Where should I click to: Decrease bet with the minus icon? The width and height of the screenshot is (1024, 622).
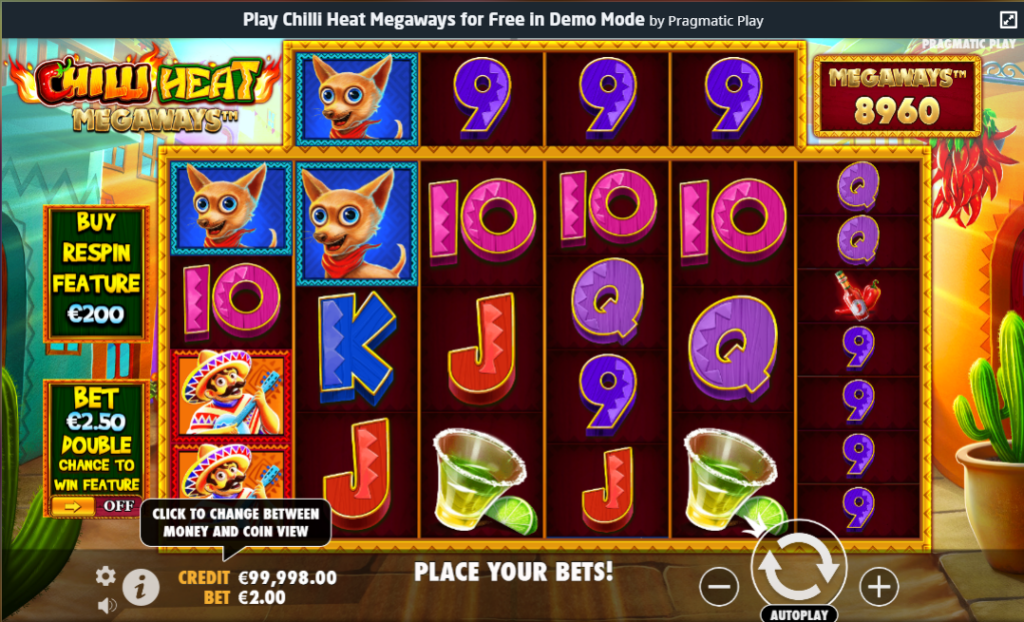[719, 586]
